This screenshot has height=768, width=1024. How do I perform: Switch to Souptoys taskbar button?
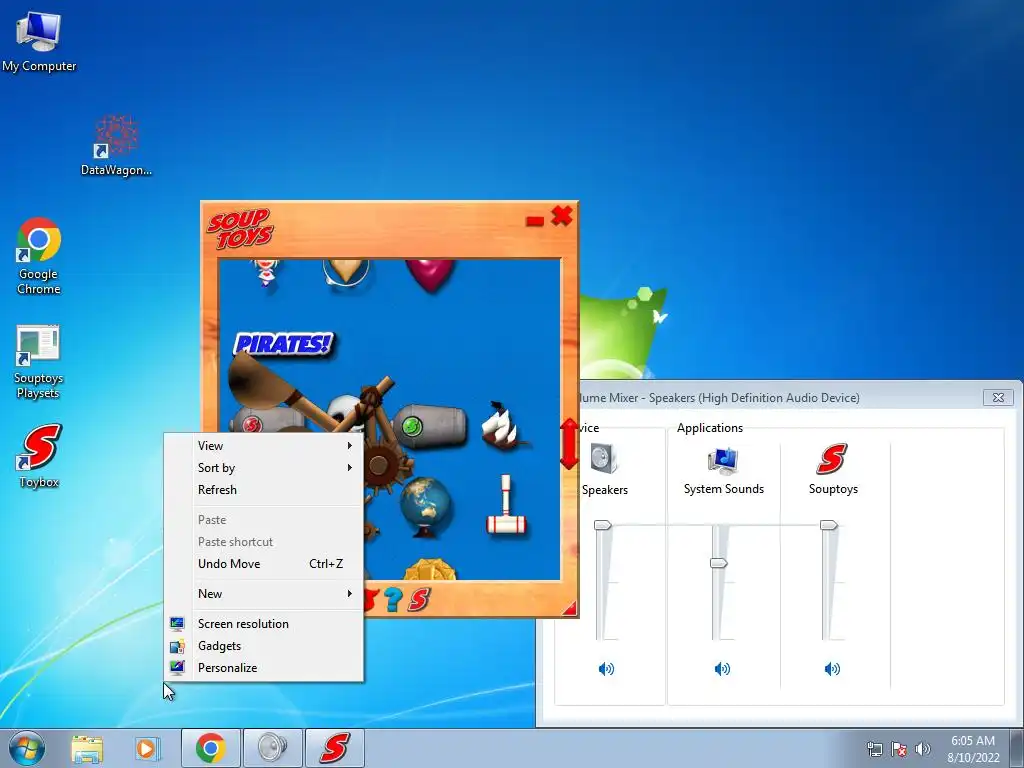334,748
